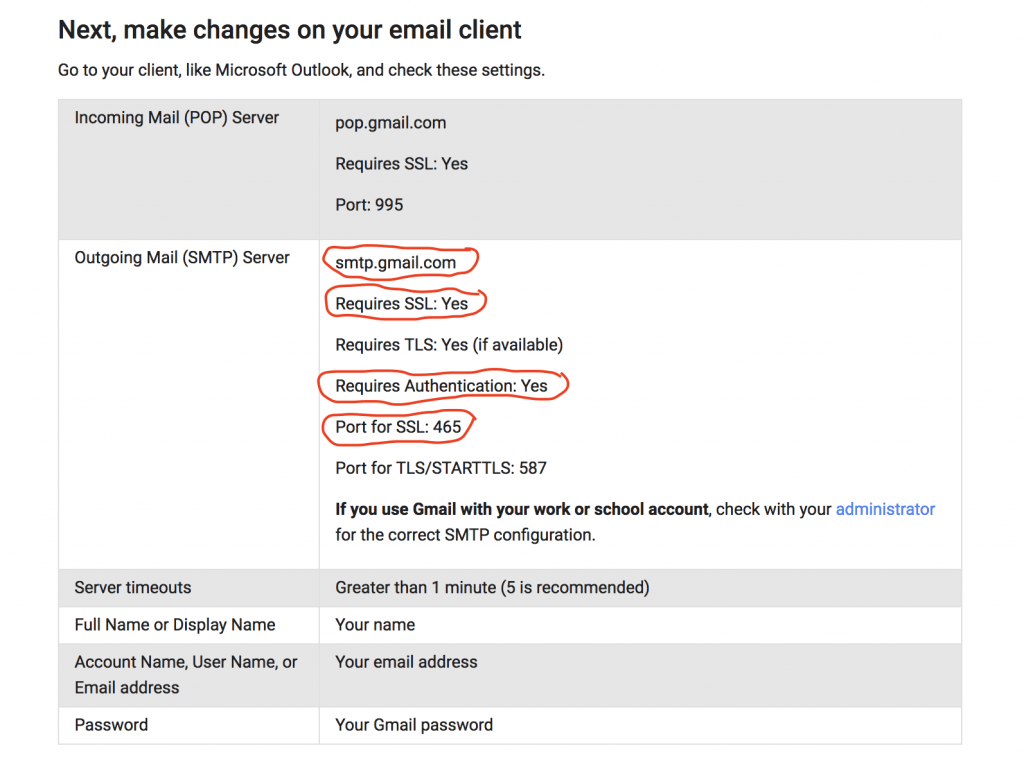Click the 'Next, make changes on your email client' heading

click(290, 30)
